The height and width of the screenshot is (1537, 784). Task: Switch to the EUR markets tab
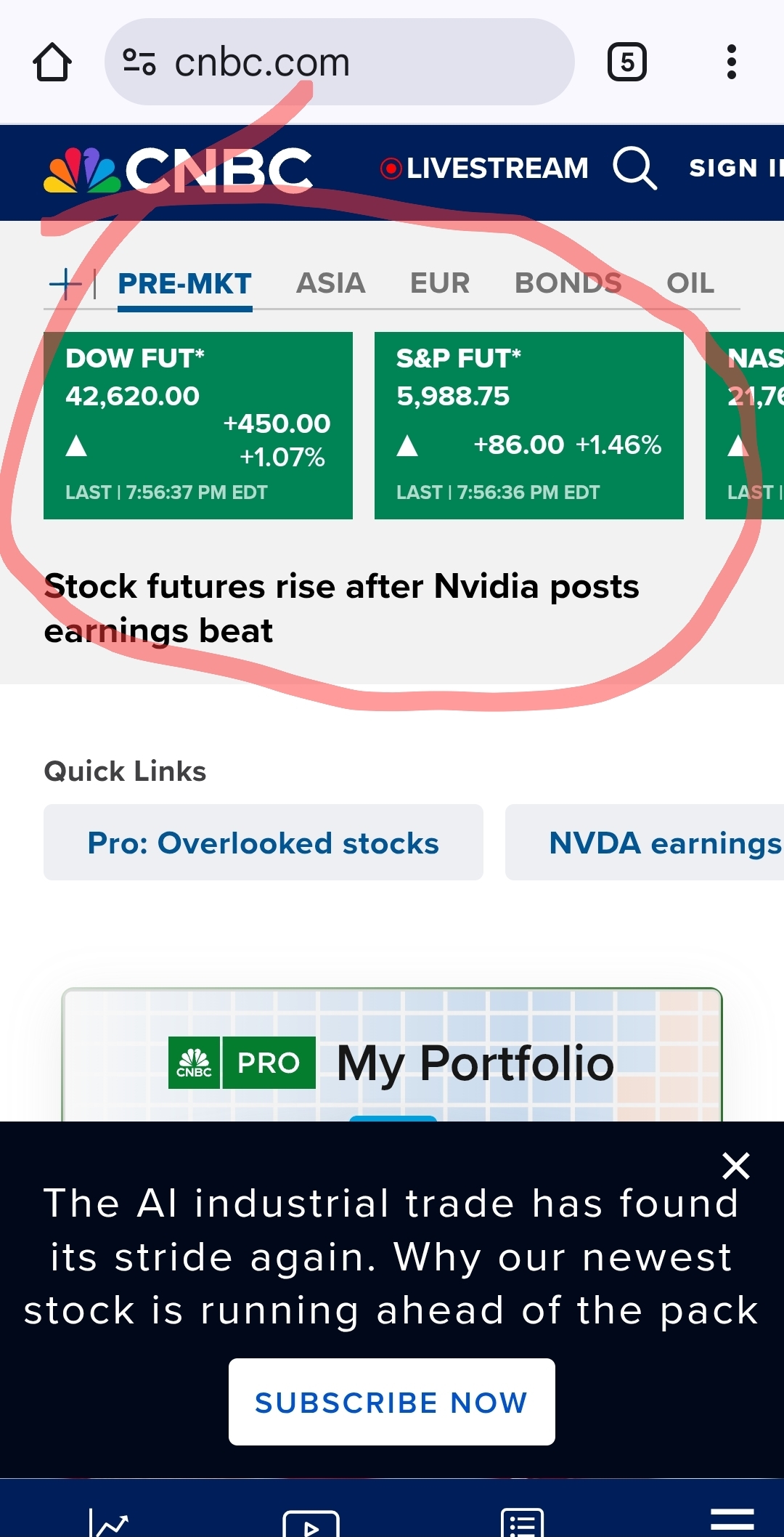click(440, 283)
